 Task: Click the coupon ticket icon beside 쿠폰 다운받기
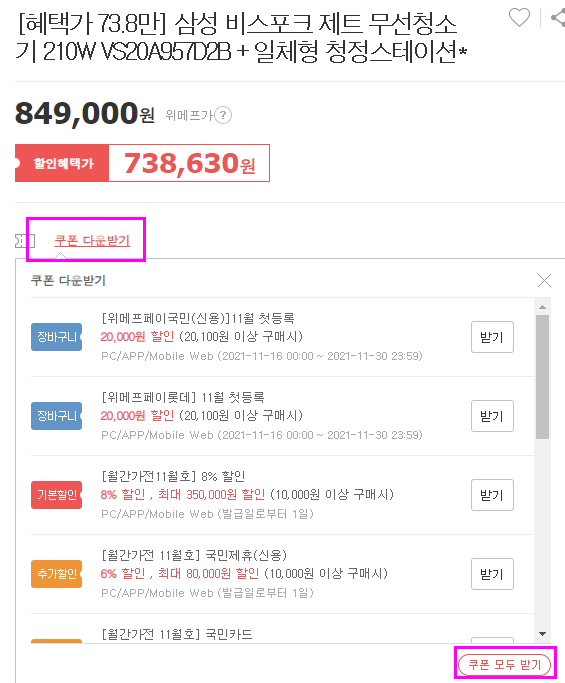point(25,241)
